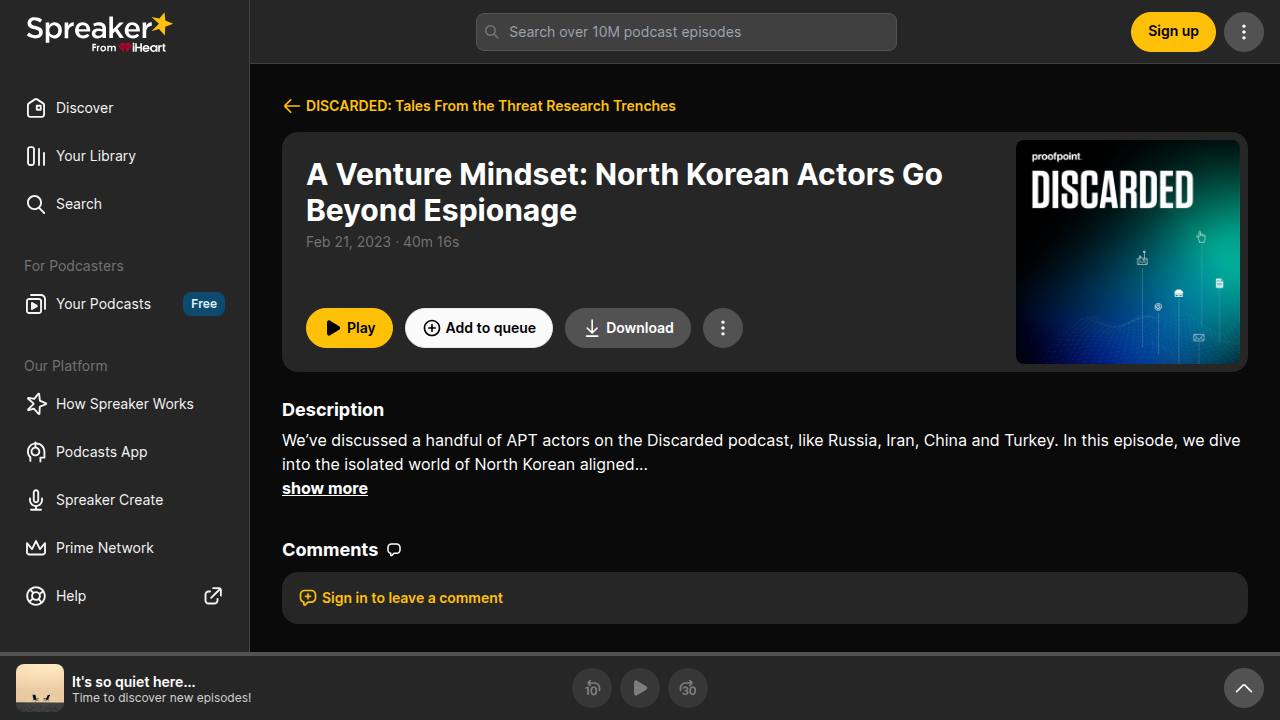1280x720 pixels.
Task: Expand the player with the chevron-up button
Action: (1244, 688)
